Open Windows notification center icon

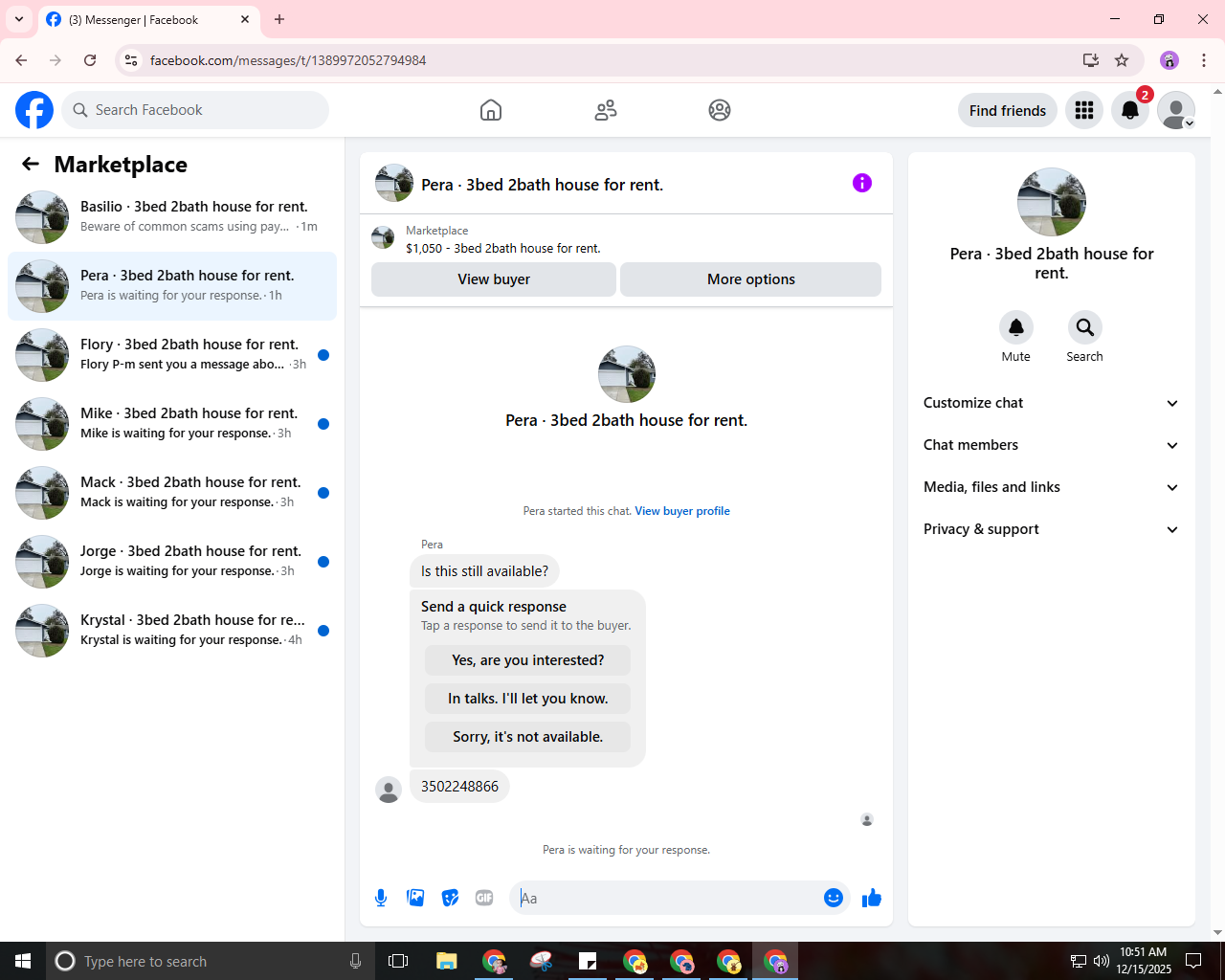click(x=1193, y=961)
